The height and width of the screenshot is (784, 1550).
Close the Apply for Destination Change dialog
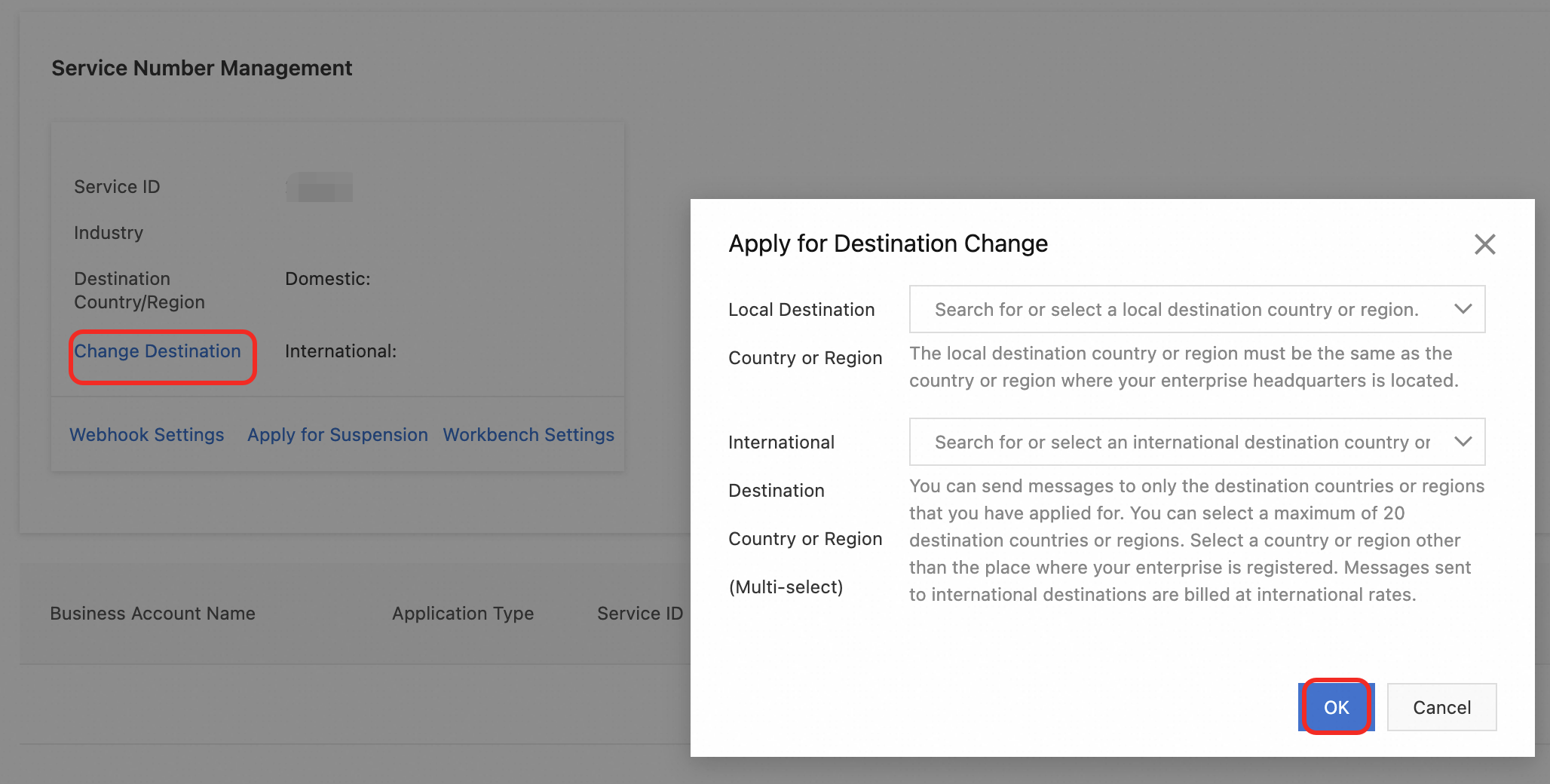coord(1484,244)
